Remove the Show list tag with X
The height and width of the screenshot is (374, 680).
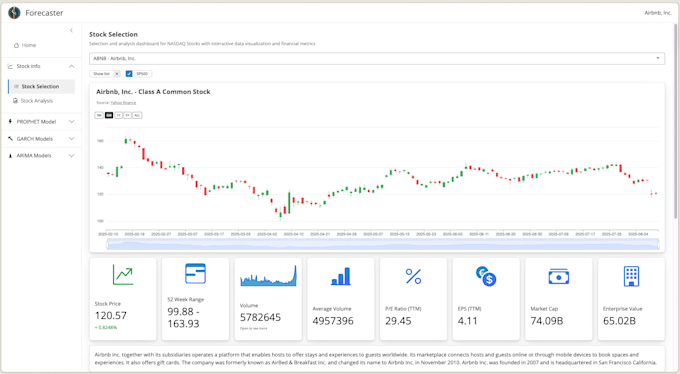pyautogui.click(x=117, y=74)
